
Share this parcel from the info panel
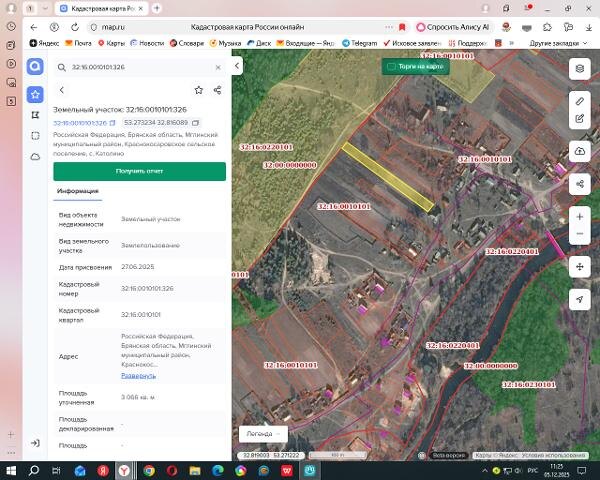tap(217, 90)
